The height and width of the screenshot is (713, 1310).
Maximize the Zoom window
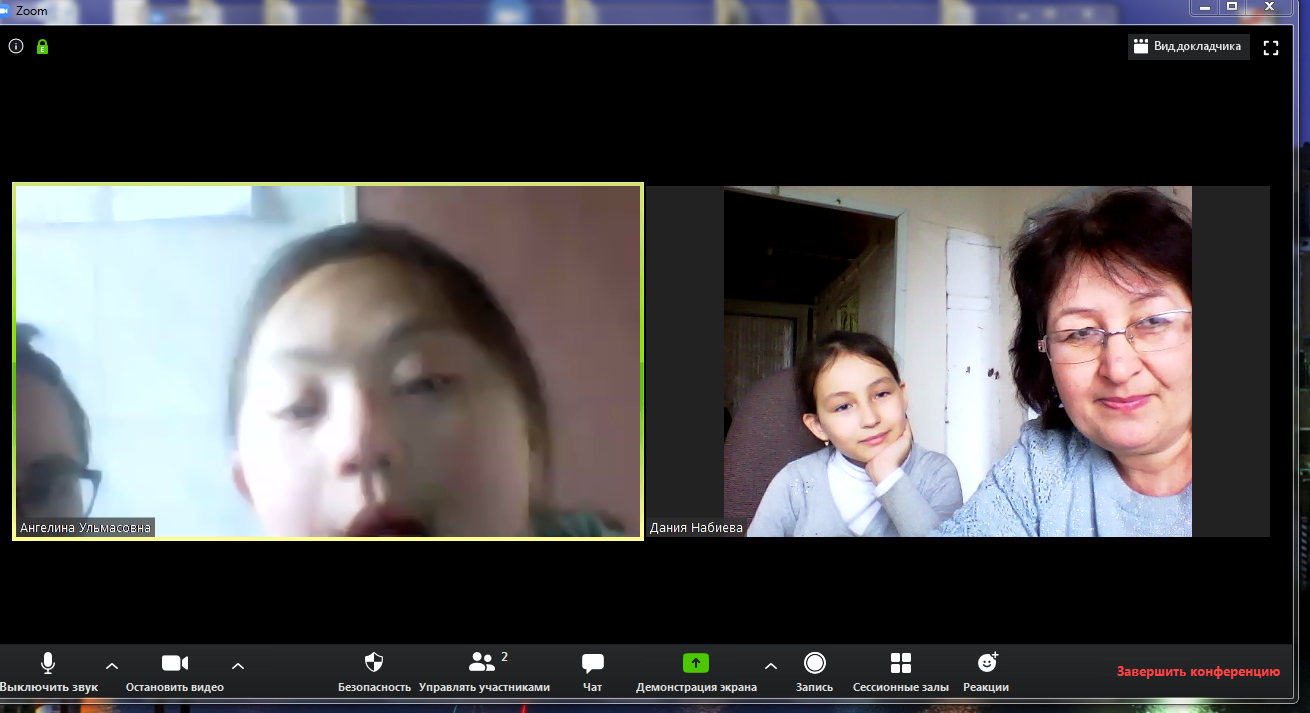[x=1232, y=7]
